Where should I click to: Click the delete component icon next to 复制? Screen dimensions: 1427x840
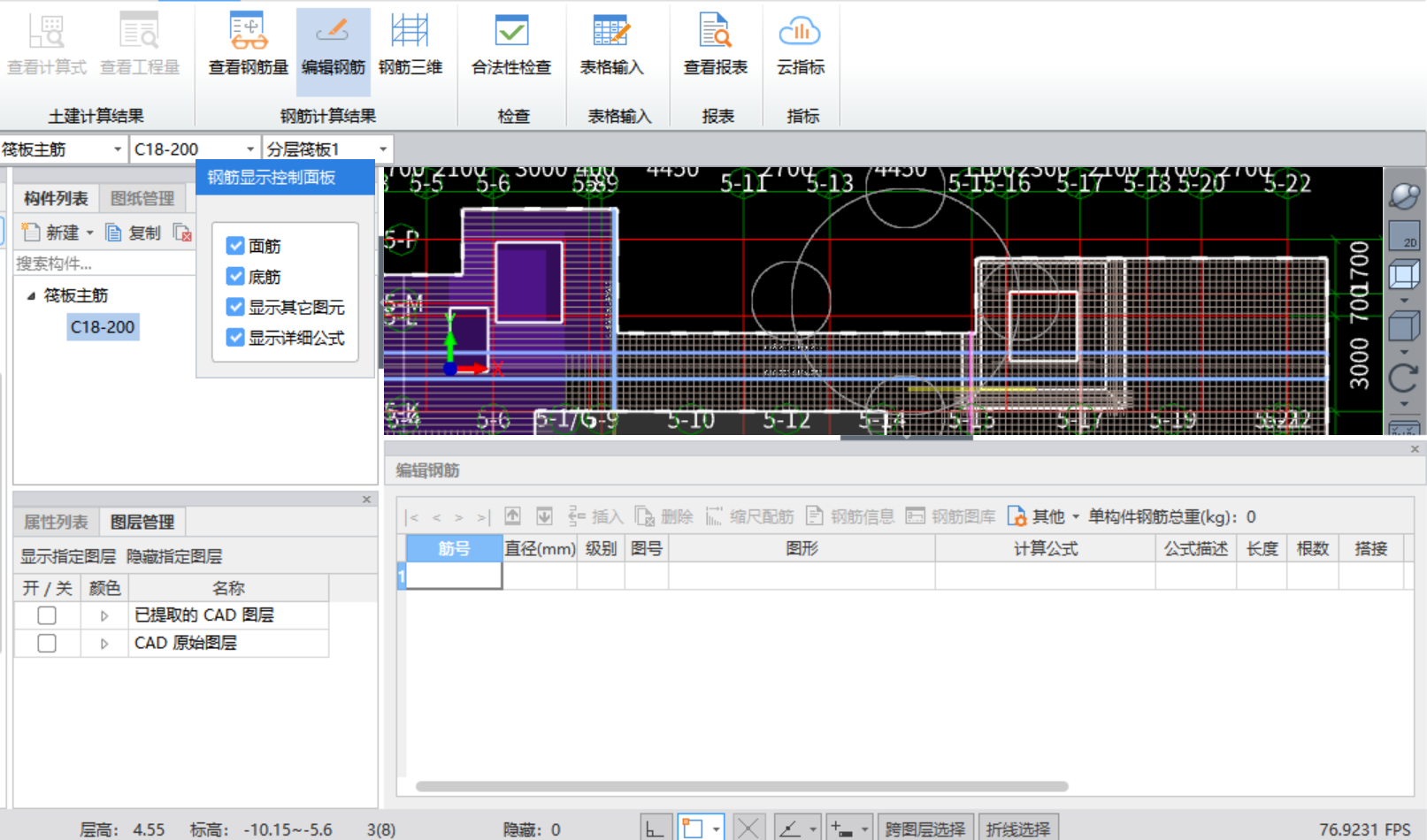coord(182,233)
